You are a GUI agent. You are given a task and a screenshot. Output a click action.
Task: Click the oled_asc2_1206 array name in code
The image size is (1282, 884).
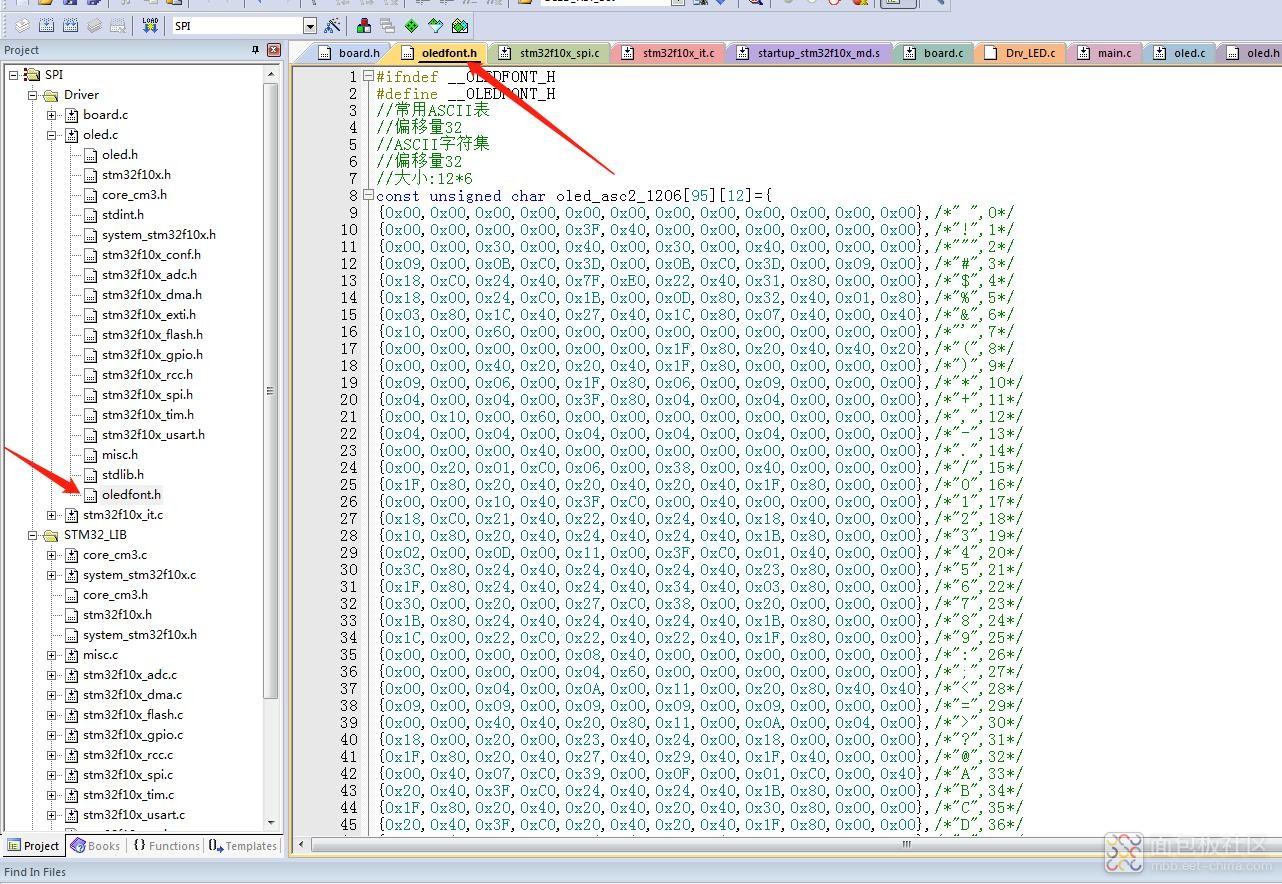coord(619,196)
